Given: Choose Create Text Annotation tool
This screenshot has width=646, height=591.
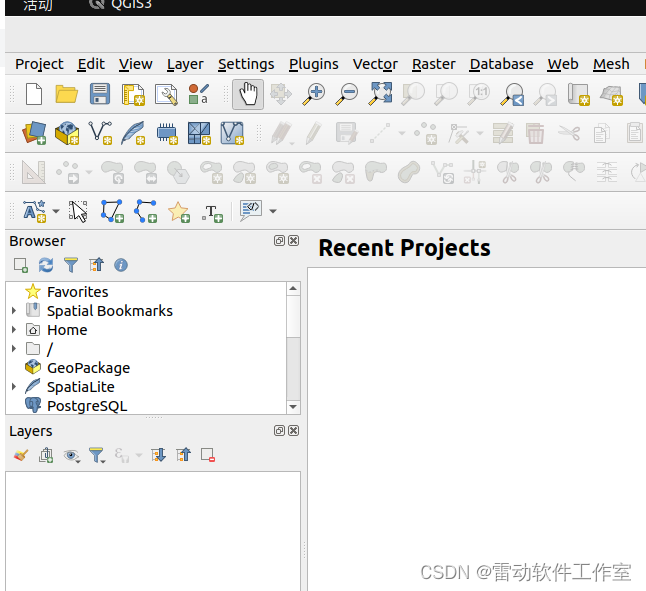Looking at the screenshot, I should tap(212, 214).
